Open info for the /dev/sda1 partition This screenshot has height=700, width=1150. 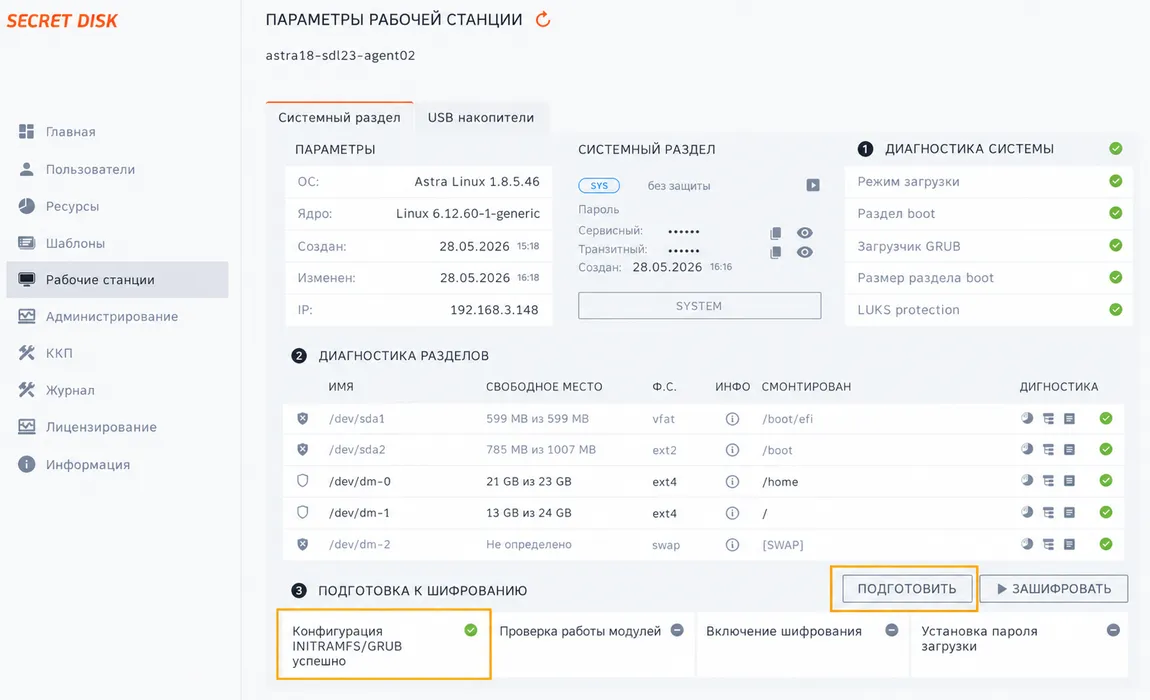732,419
